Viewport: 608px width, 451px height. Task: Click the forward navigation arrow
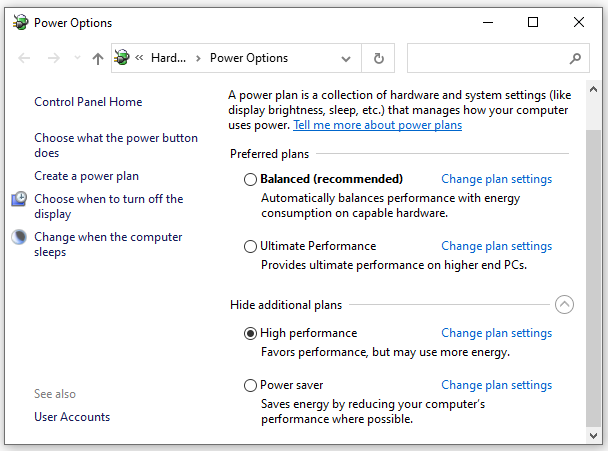point(54,59)
